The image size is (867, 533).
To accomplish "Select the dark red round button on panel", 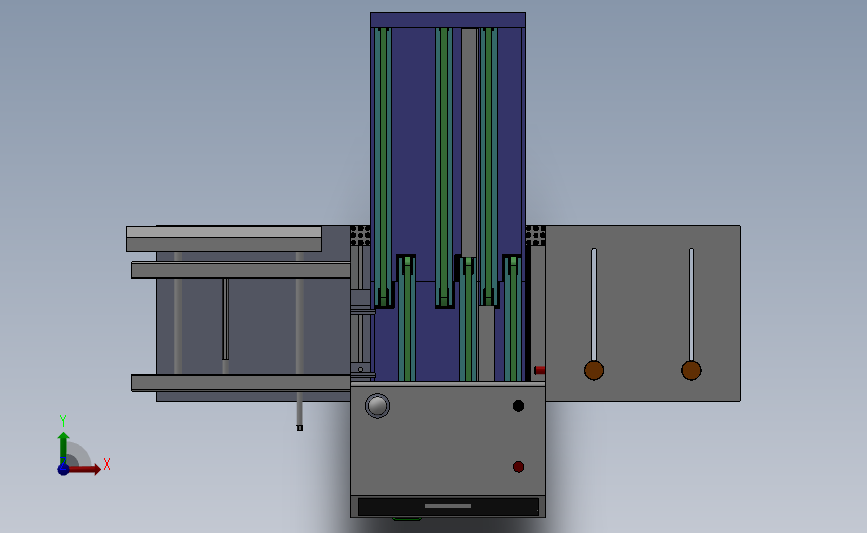I will coord(518,467).
